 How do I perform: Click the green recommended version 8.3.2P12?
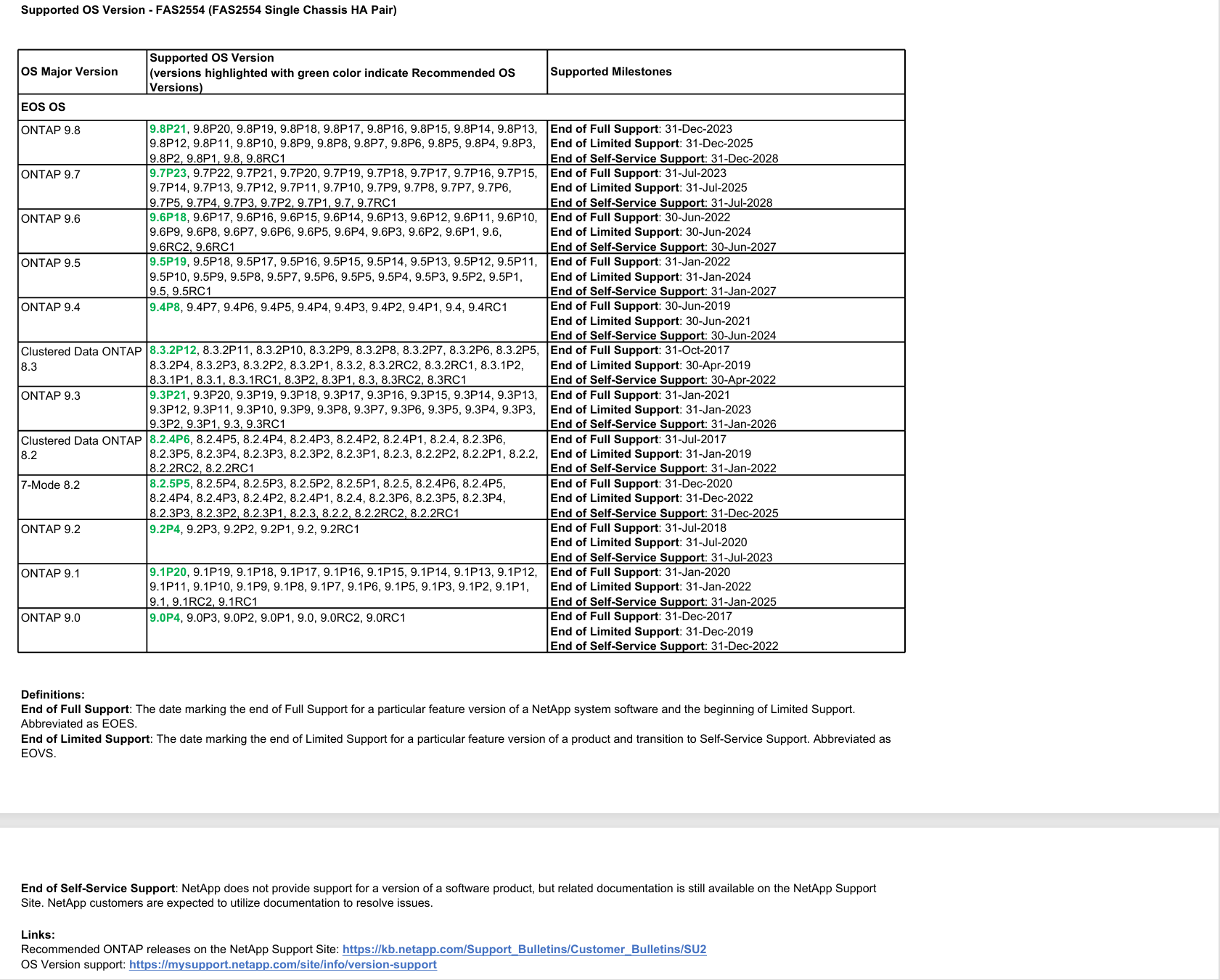click(x=173, y=350)
